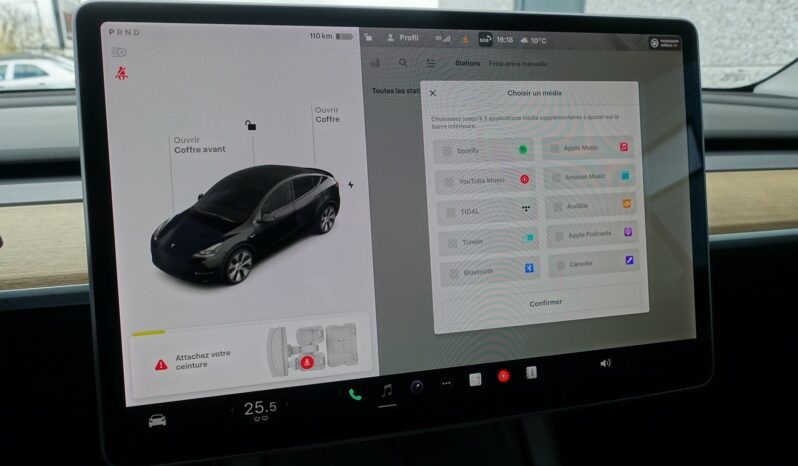Image resolution: width=798 pixels, height=466 pixels.
Task: Open the music note media app
Action: 387,391
